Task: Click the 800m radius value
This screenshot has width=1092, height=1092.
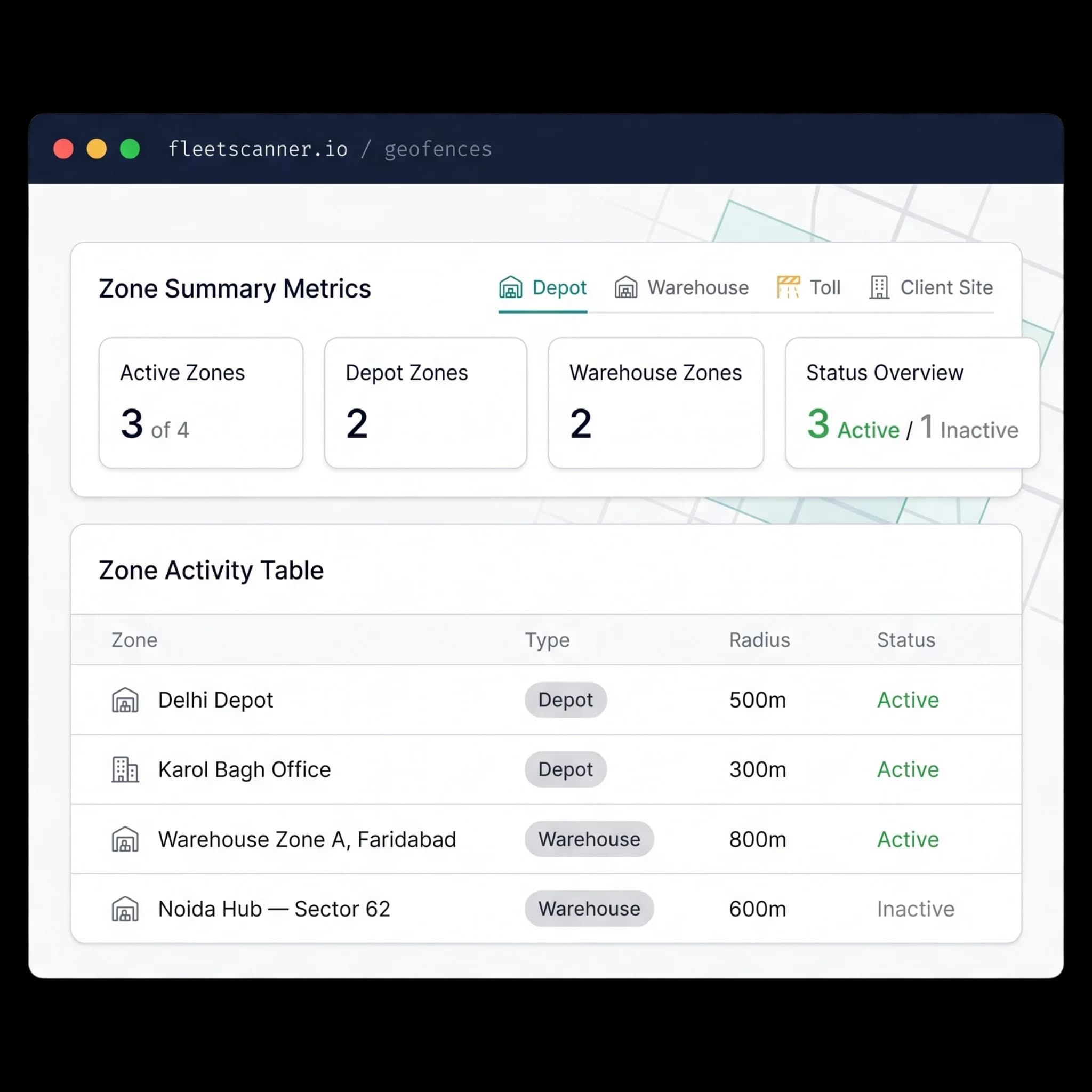Action: [x=757, y=839]
